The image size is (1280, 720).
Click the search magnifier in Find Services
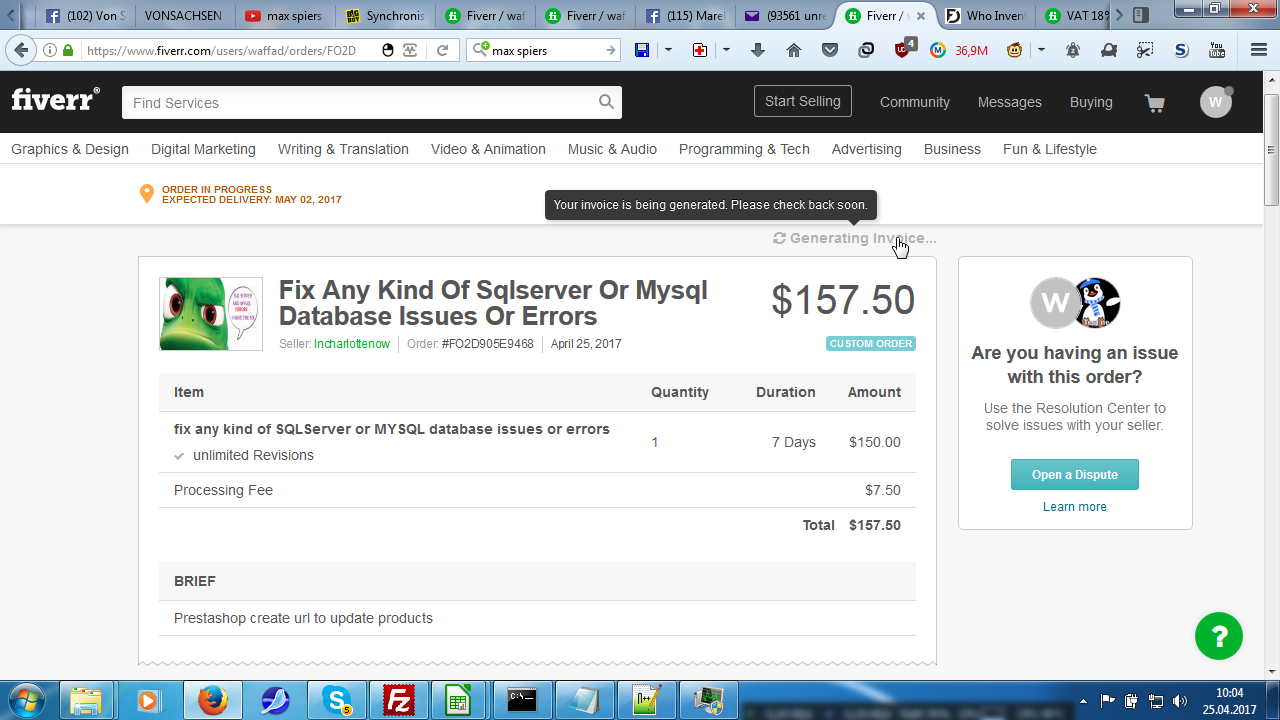[606, 102]
